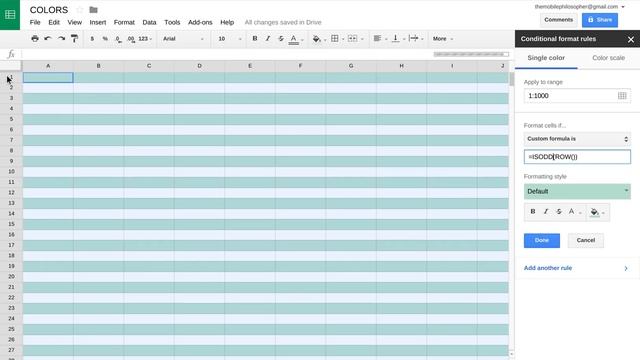640x360 pixels.
Task: Increase decimal places icon
Action: coord(131,39)
